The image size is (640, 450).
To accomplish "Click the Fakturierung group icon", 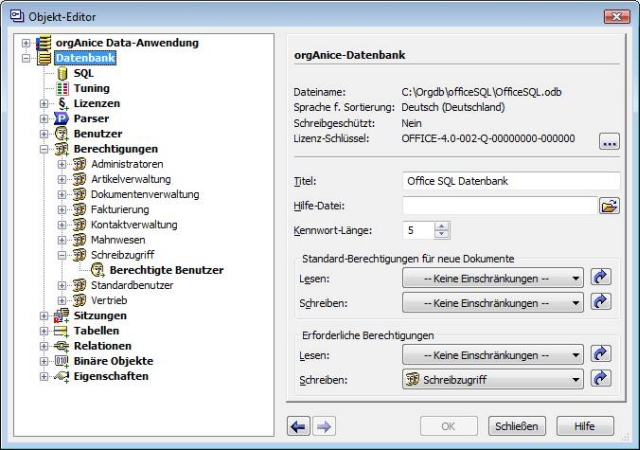I will click(x=80, y=209).
